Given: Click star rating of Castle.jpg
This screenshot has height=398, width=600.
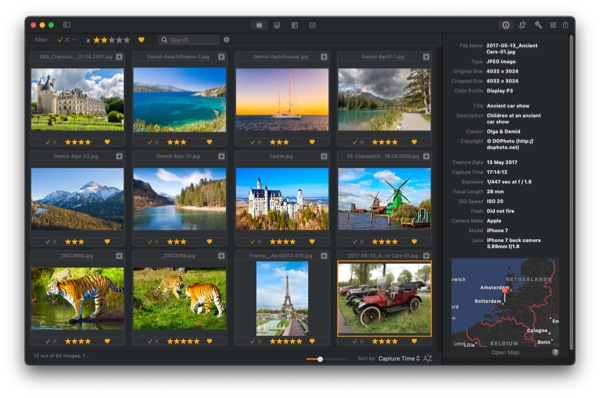Looking at the screenshot, I should 283,241.
